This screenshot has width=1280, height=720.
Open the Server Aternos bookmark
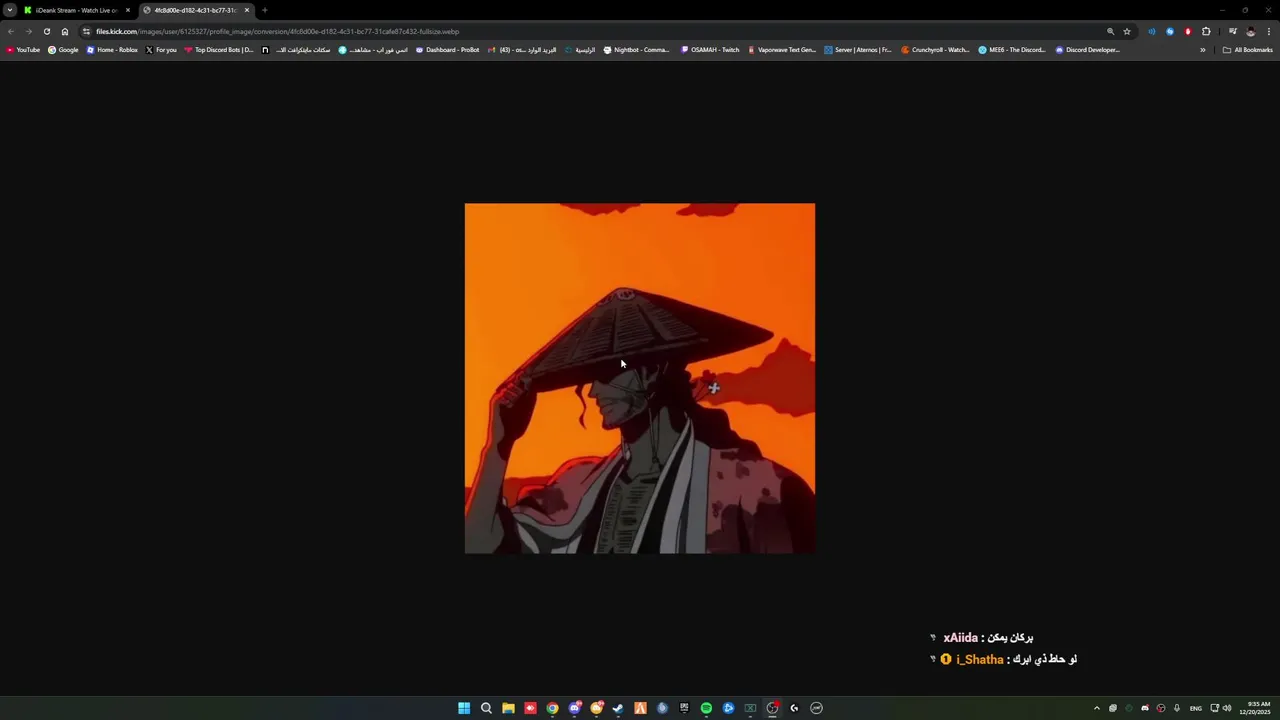tap(858, 50)
